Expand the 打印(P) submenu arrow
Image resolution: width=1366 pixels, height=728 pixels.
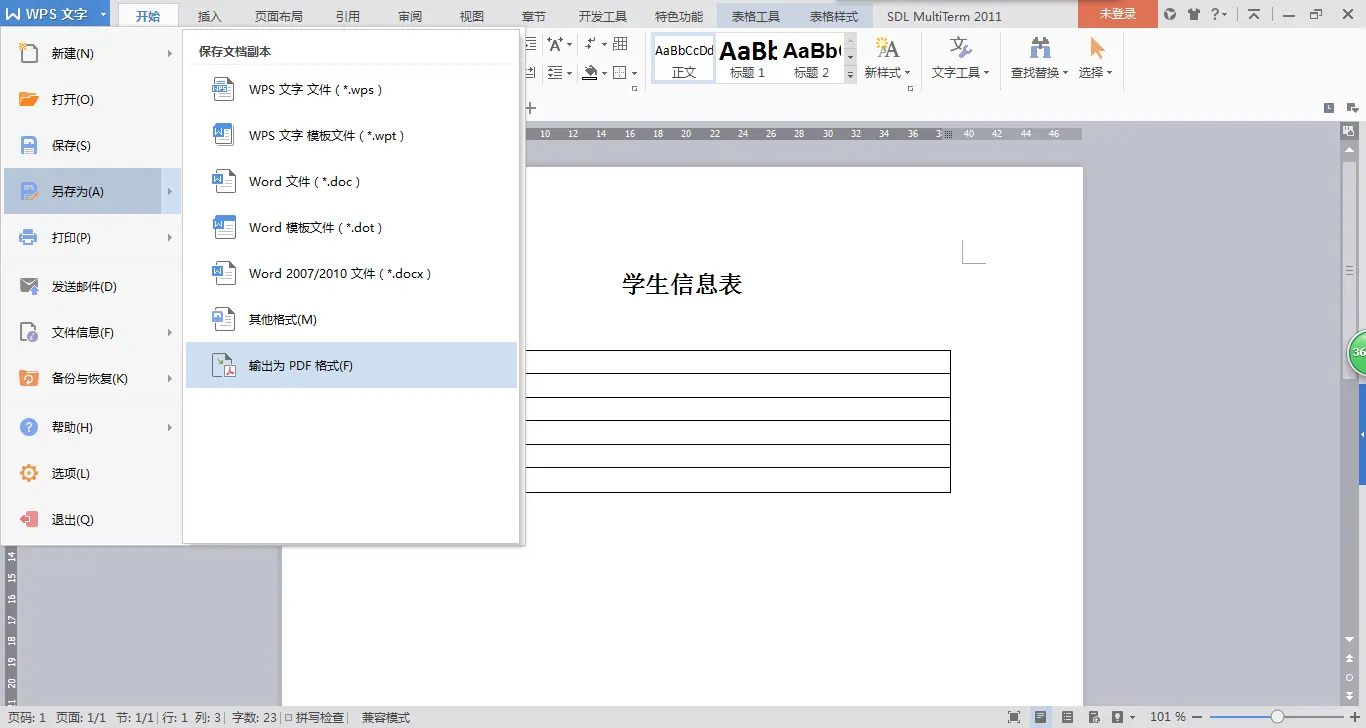pyautogui.click(x=170, y=238)
